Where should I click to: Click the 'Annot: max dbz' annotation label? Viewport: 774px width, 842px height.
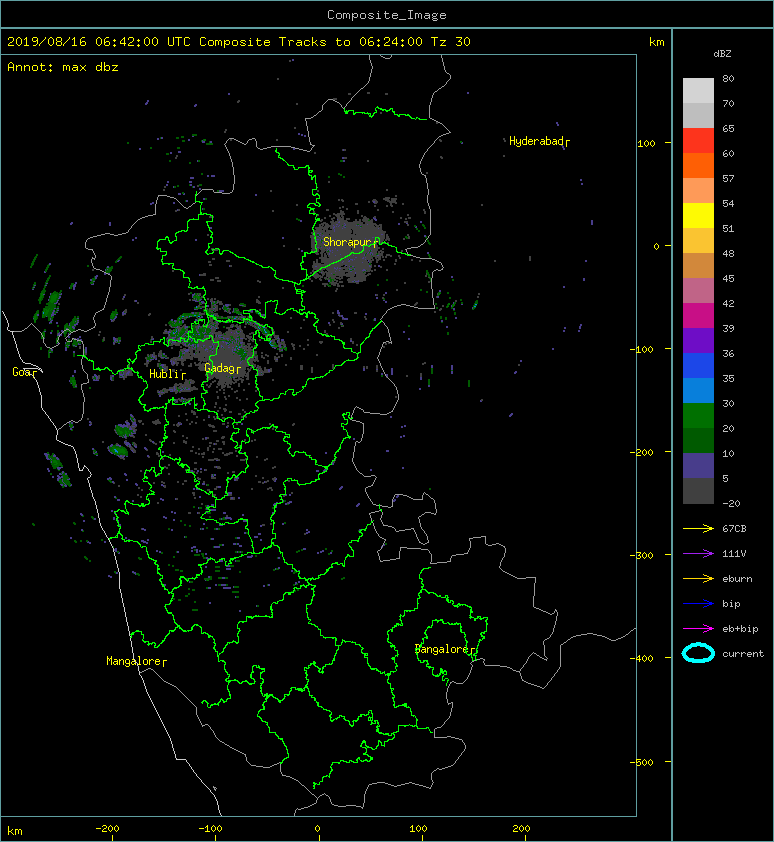click(x=63, y=67)
